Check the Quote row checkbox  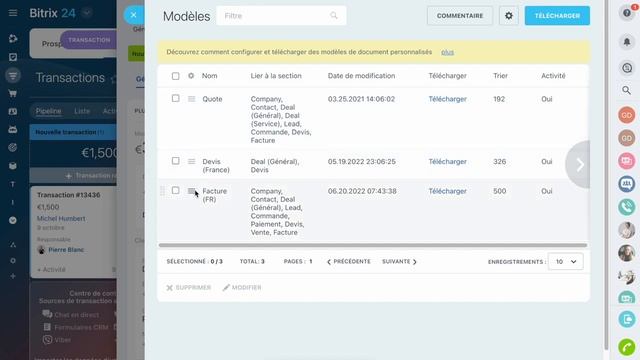176,98
